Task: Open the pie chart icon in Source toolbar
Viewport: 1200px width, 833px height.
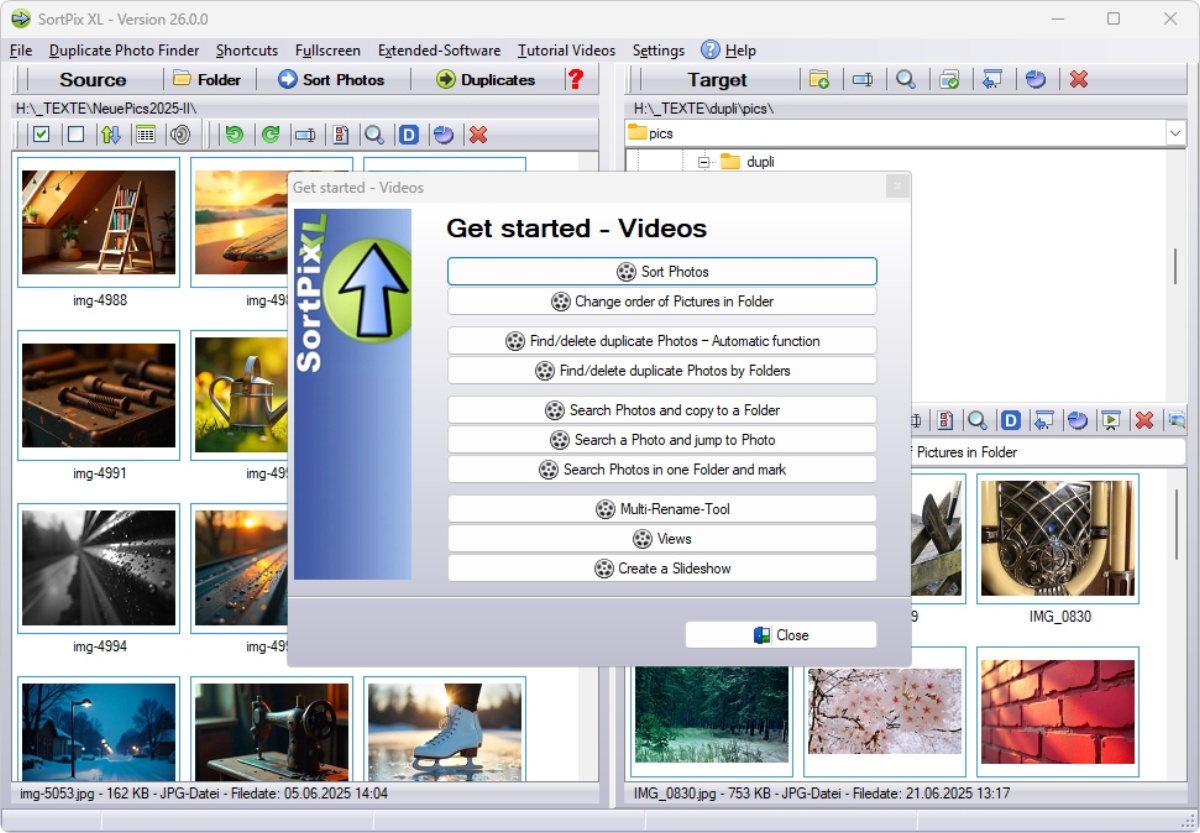Action: pyautogui.click(x=443, y=134)
